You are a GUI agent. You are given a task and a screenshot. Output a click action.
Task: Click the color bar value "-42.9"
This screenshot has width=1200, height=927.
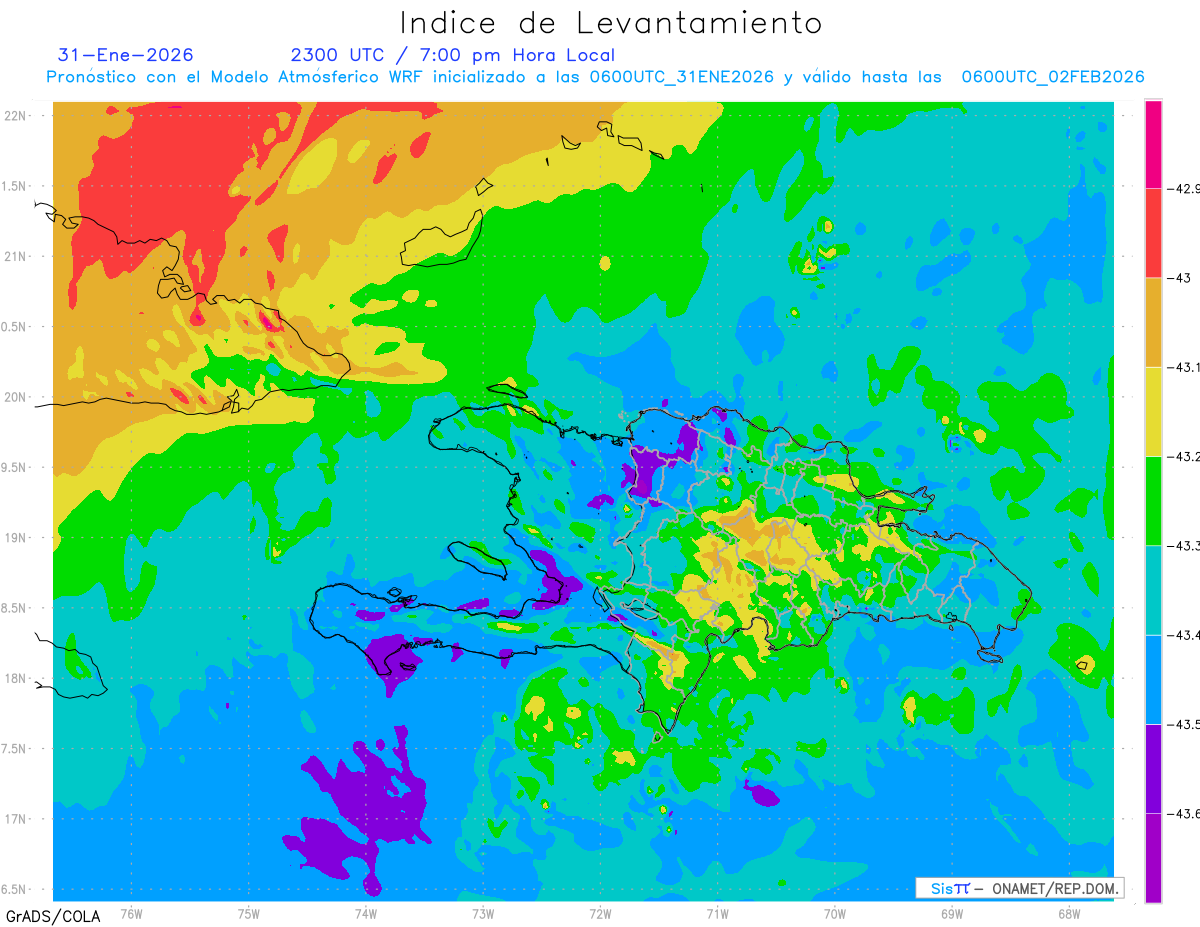[1184, 188]
